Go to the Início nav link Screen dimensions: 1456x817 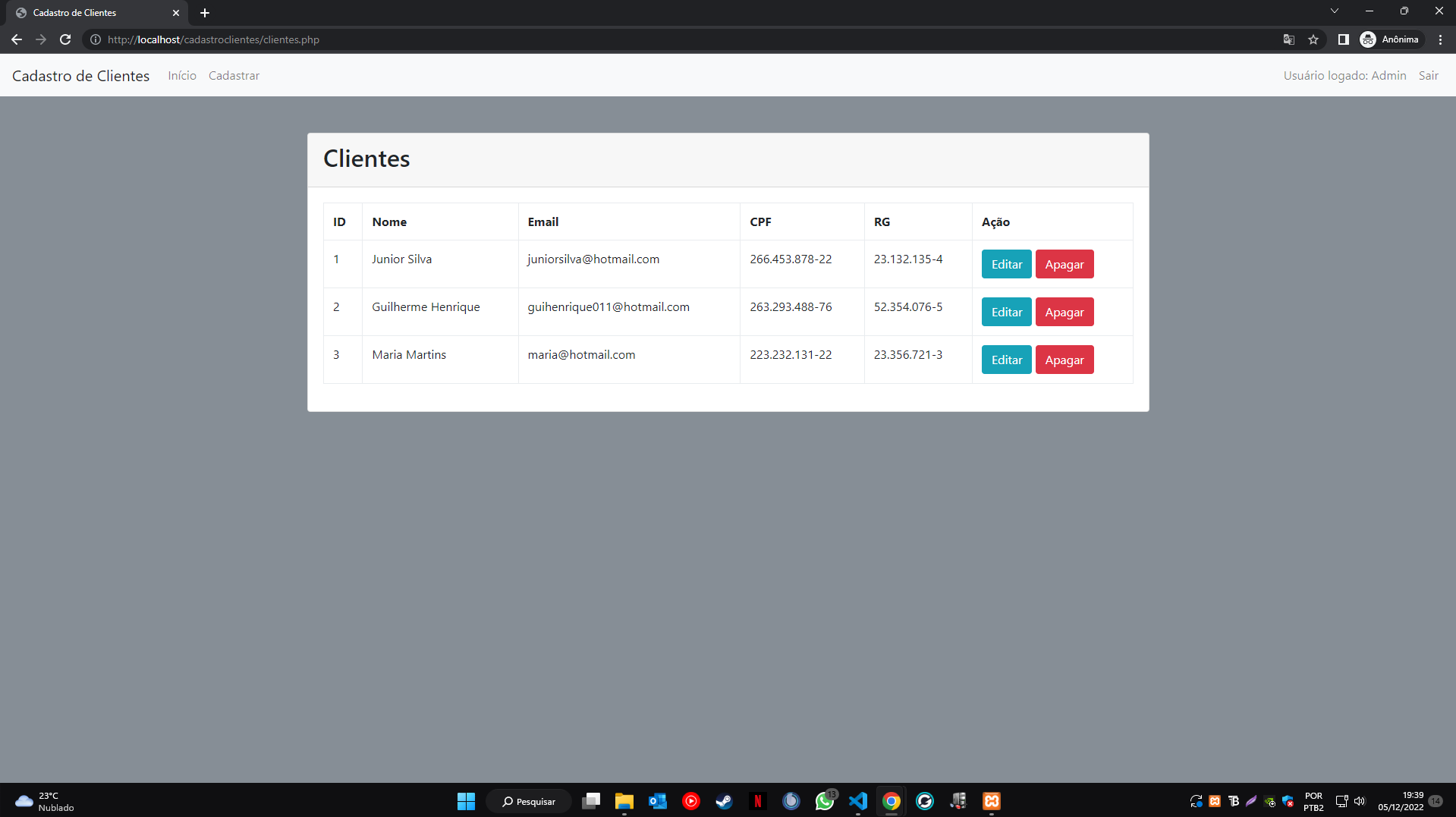(182, 76)
